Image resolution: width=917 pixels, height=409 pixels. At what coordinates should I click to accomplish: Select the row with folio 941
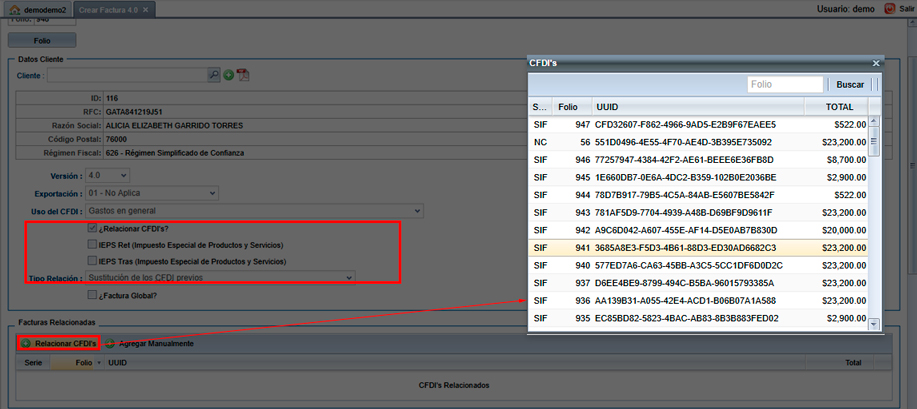[x=700, y=248]
